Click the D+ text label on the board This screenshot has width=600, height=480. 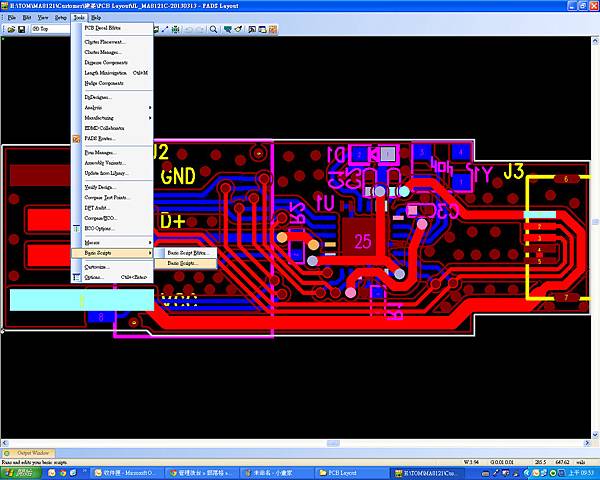[173, 221]
